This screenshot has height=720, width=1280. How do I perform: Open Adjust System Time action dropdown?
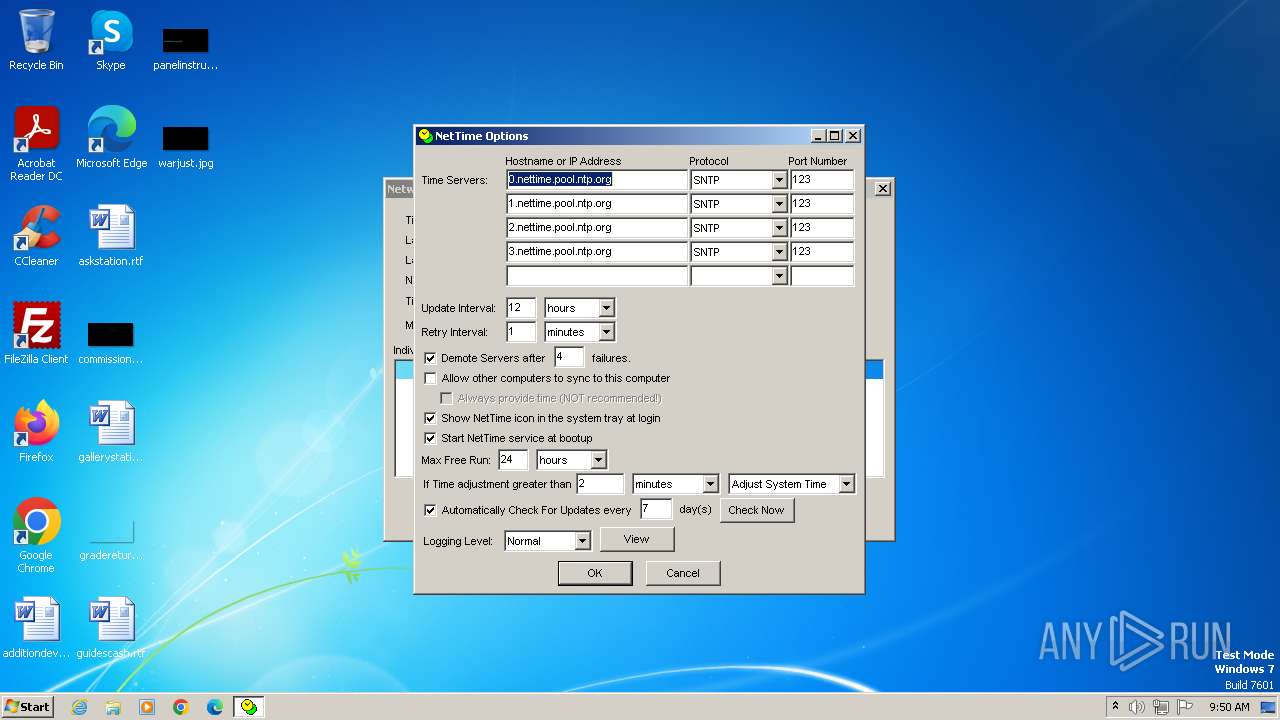tap(846, 484)
